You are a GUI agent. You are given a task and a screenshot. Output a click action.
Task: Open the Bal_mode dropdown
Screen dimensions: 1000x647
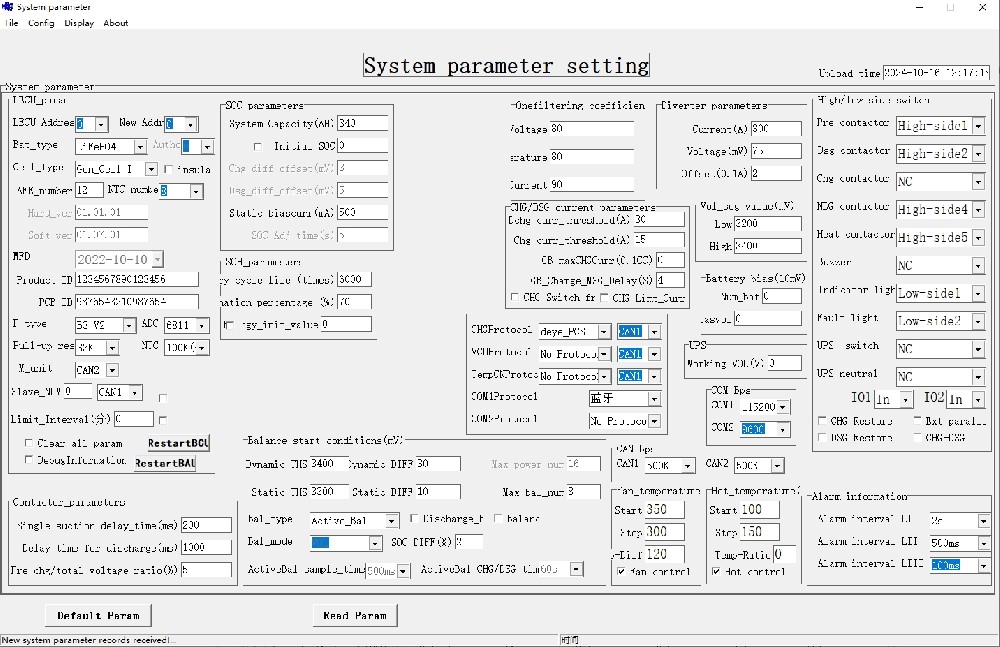click(375, 543)
